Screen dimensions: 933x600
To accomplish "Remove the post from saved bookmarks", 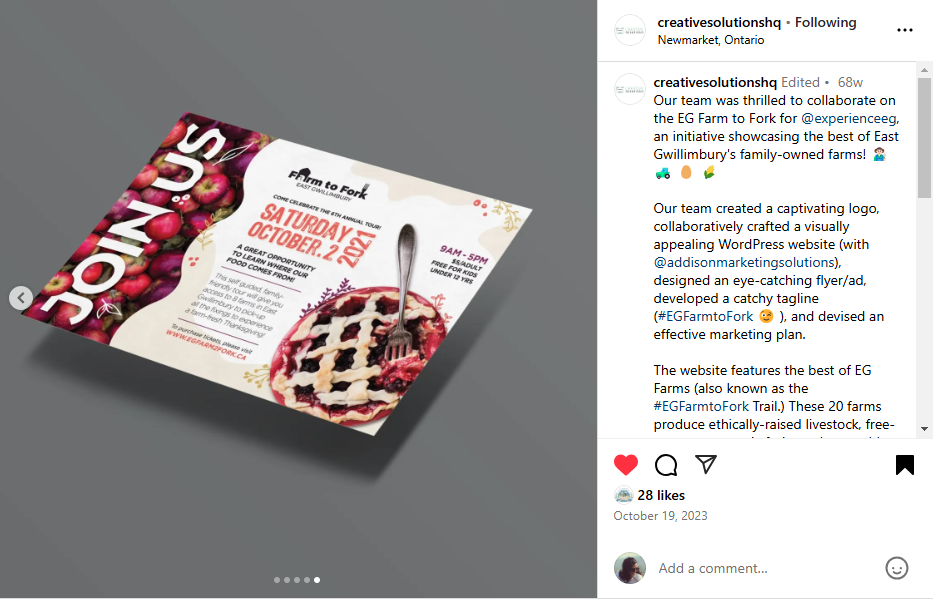I will tap(904, 465).
